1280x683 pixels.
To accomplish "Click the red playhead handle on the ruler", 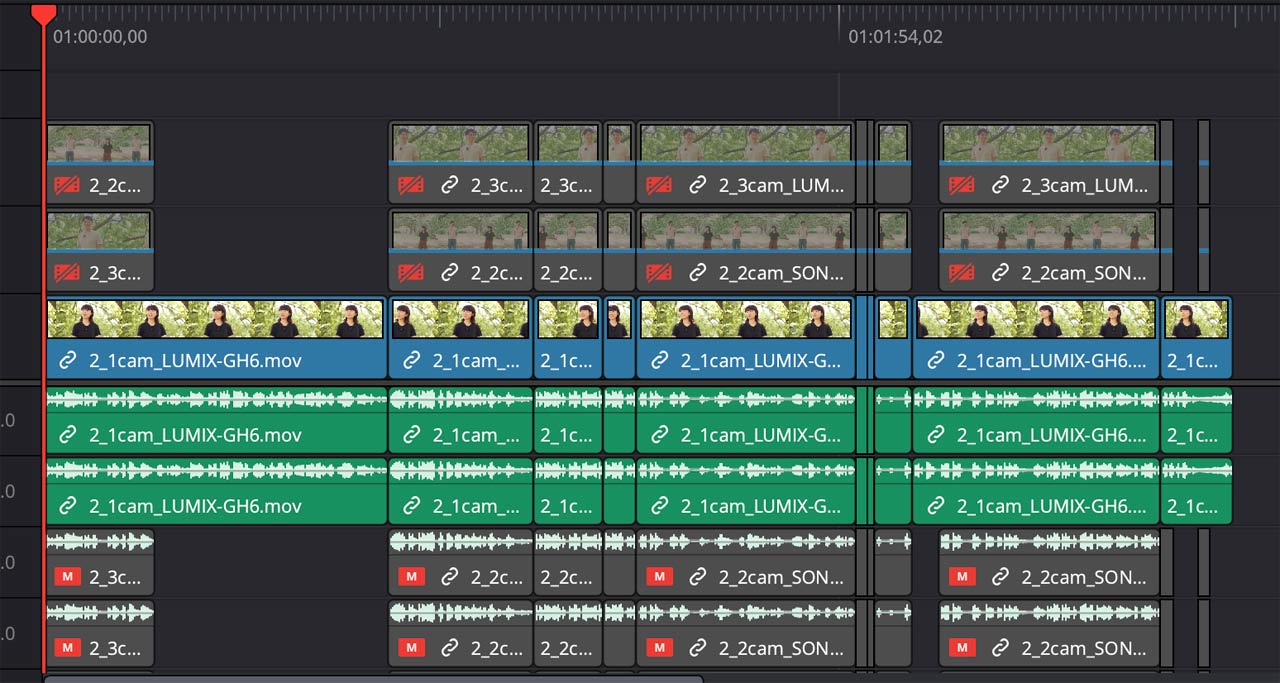I will [43, 13].
